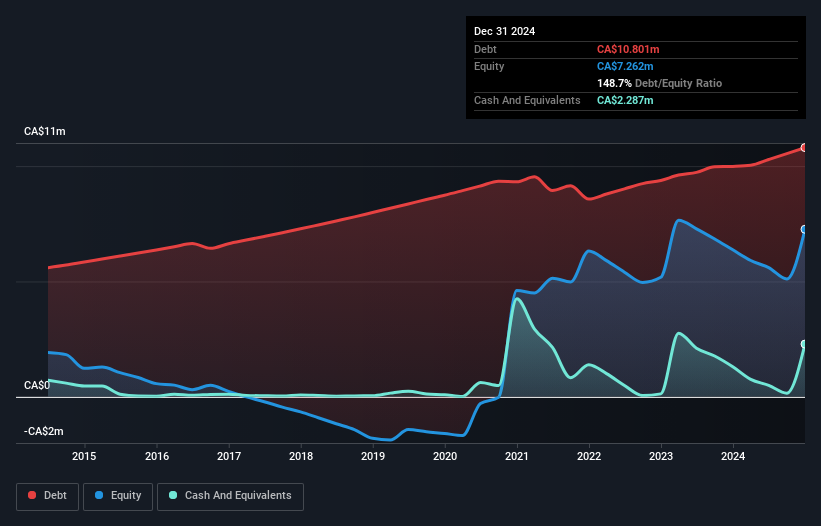Click the 2018 x-axis label
The height and width of the screenshot is (526, 821).
tap(301, 456)
